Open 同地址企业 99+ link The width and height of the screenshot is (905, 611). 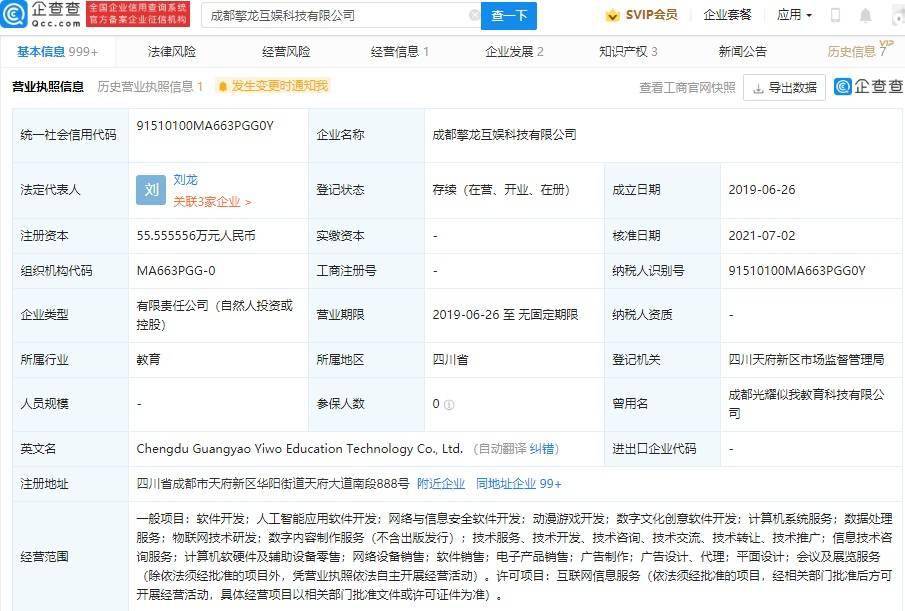coord(518,483)
